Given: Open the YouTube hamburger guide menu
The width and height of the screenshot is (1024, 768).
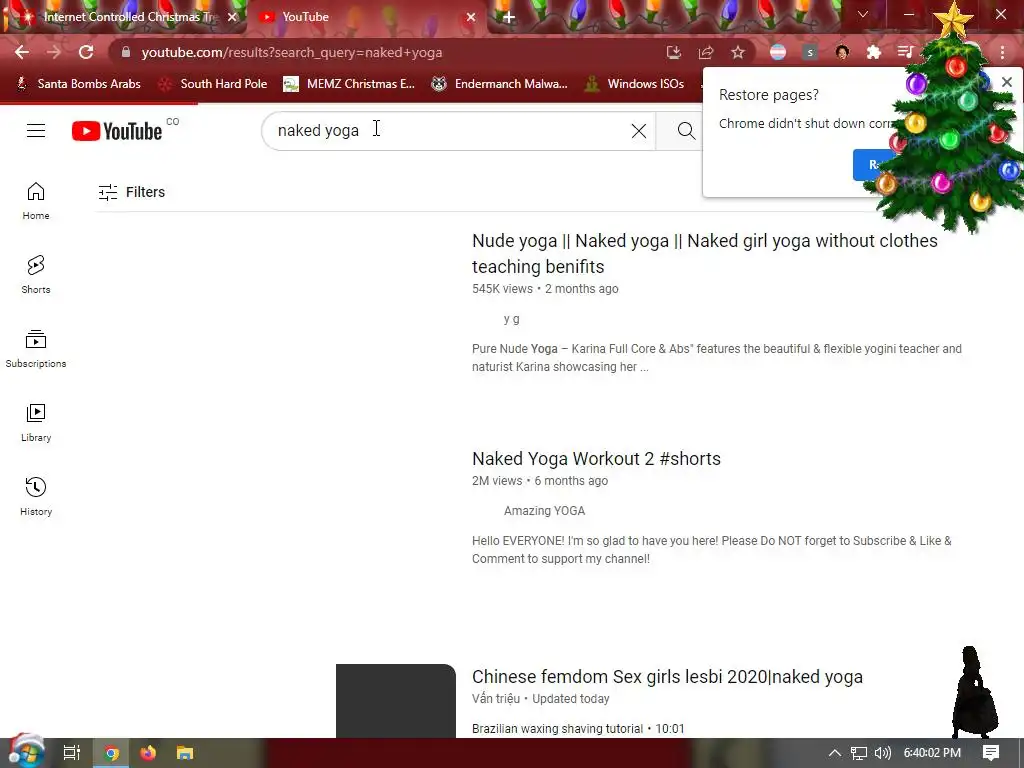Looking at the screenshot, I should 36,131.
